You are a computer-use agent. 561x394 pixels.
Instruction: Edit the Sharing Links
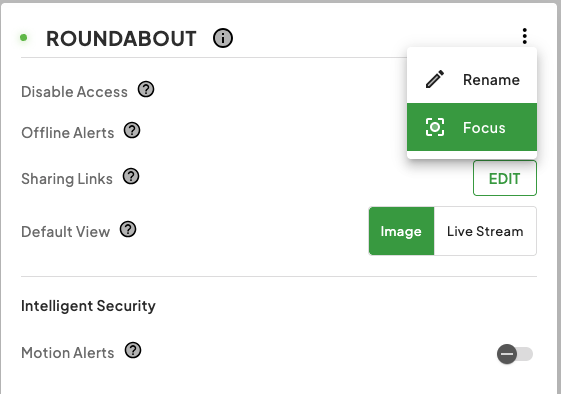point(505,178)
